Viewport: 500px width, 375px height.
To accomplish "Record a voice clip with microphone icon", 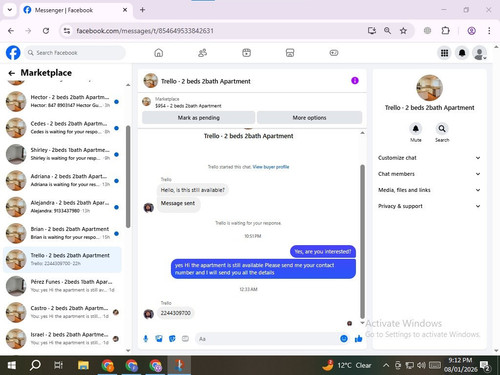I will (x=146, y=339).
